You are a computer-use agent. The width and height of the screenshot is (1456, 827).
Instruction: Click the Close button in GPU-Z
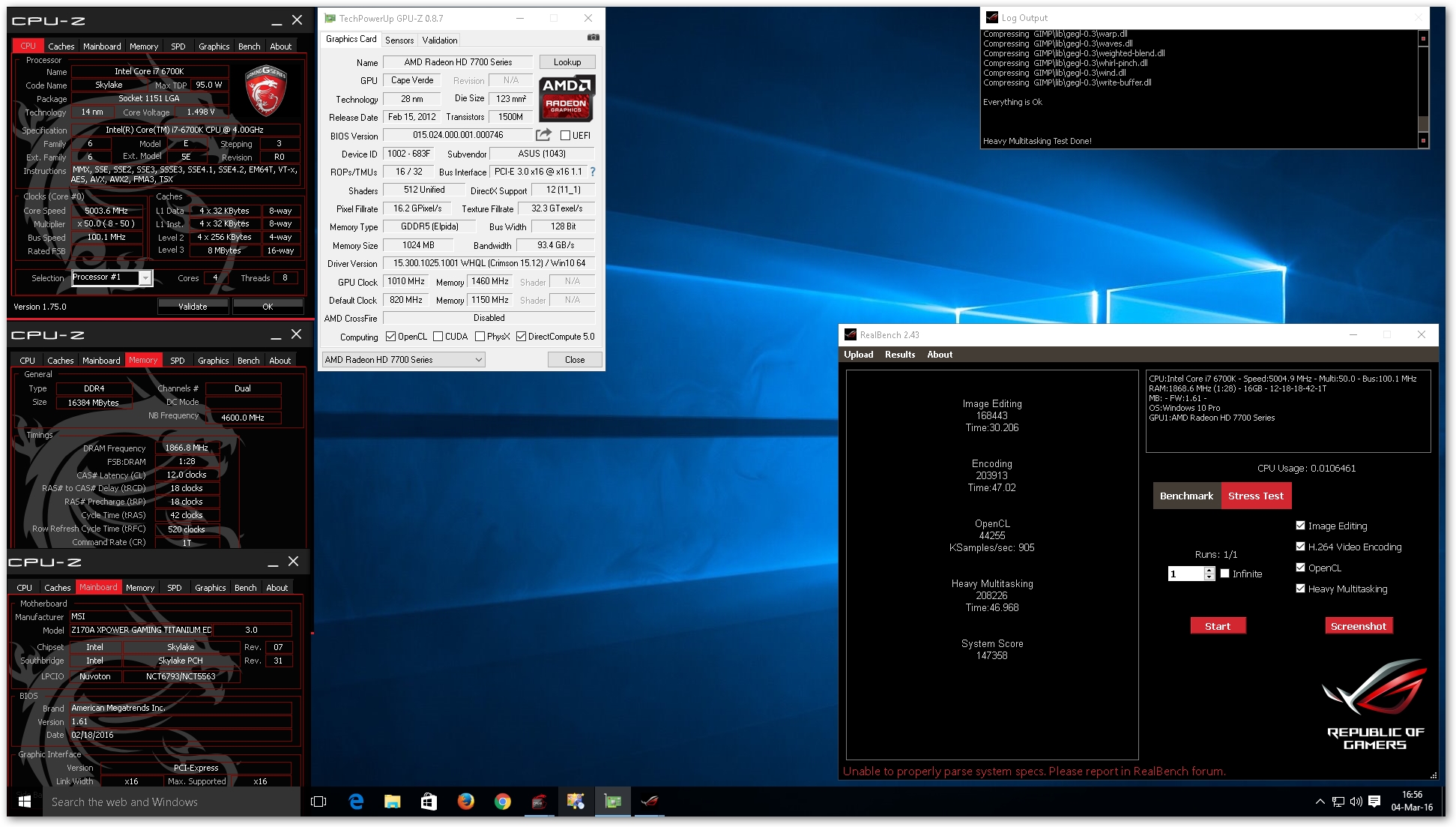pos(575,360)
